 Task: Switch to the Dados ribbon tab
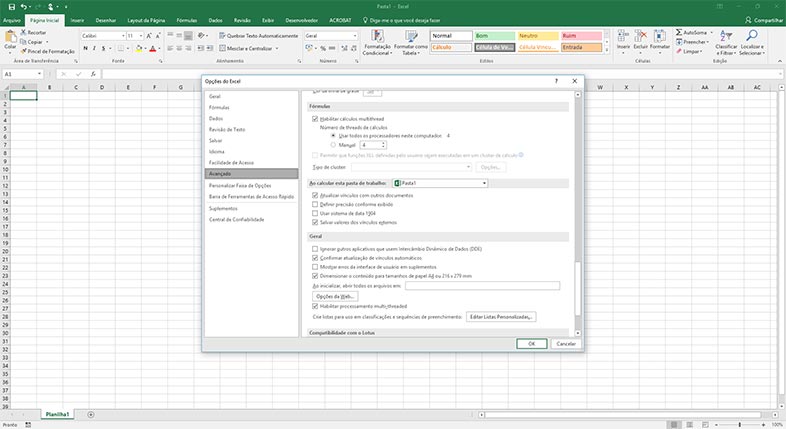click(x=216, y=20)
